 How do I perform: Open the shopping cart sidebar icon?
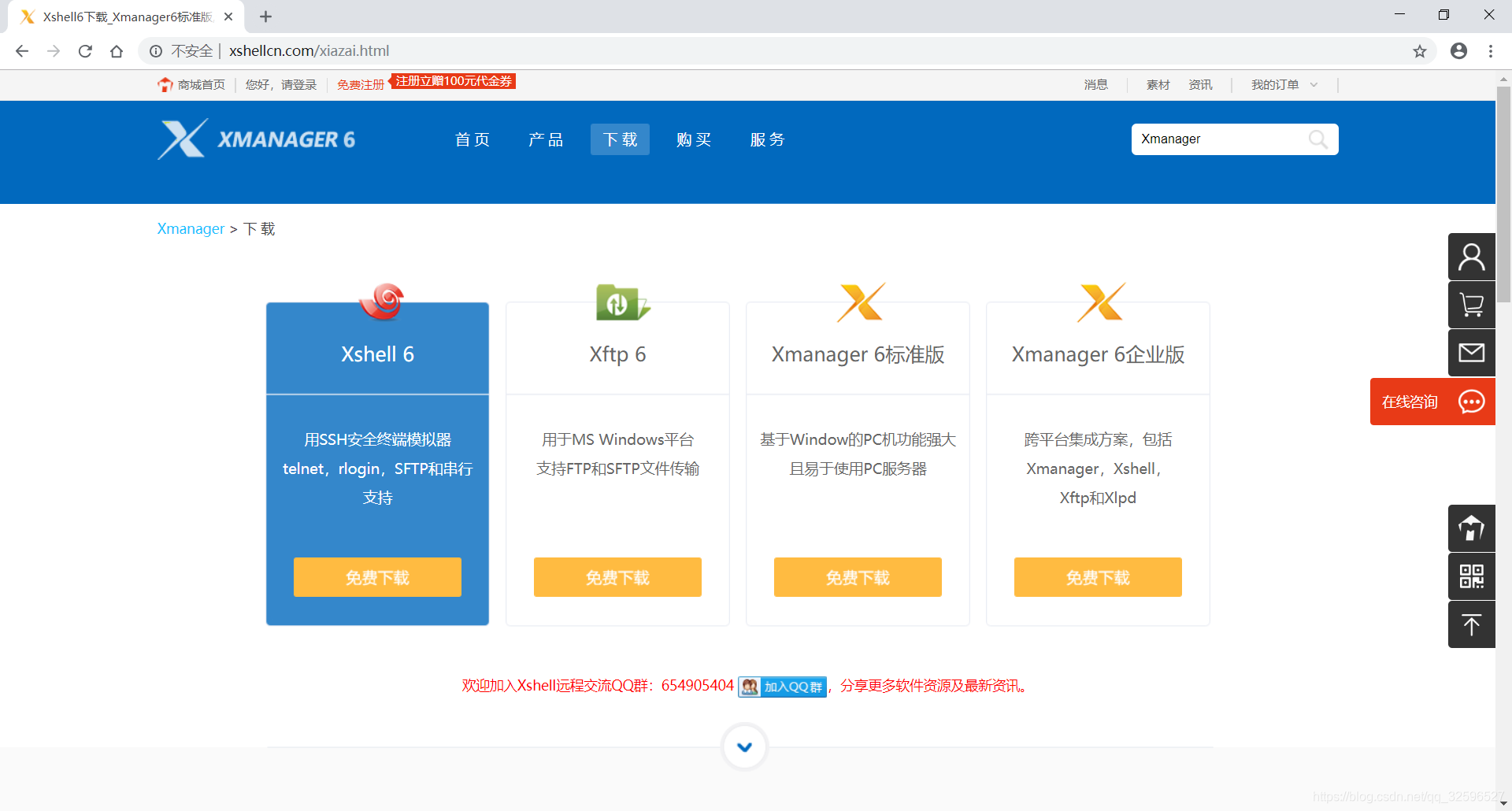1471,305
